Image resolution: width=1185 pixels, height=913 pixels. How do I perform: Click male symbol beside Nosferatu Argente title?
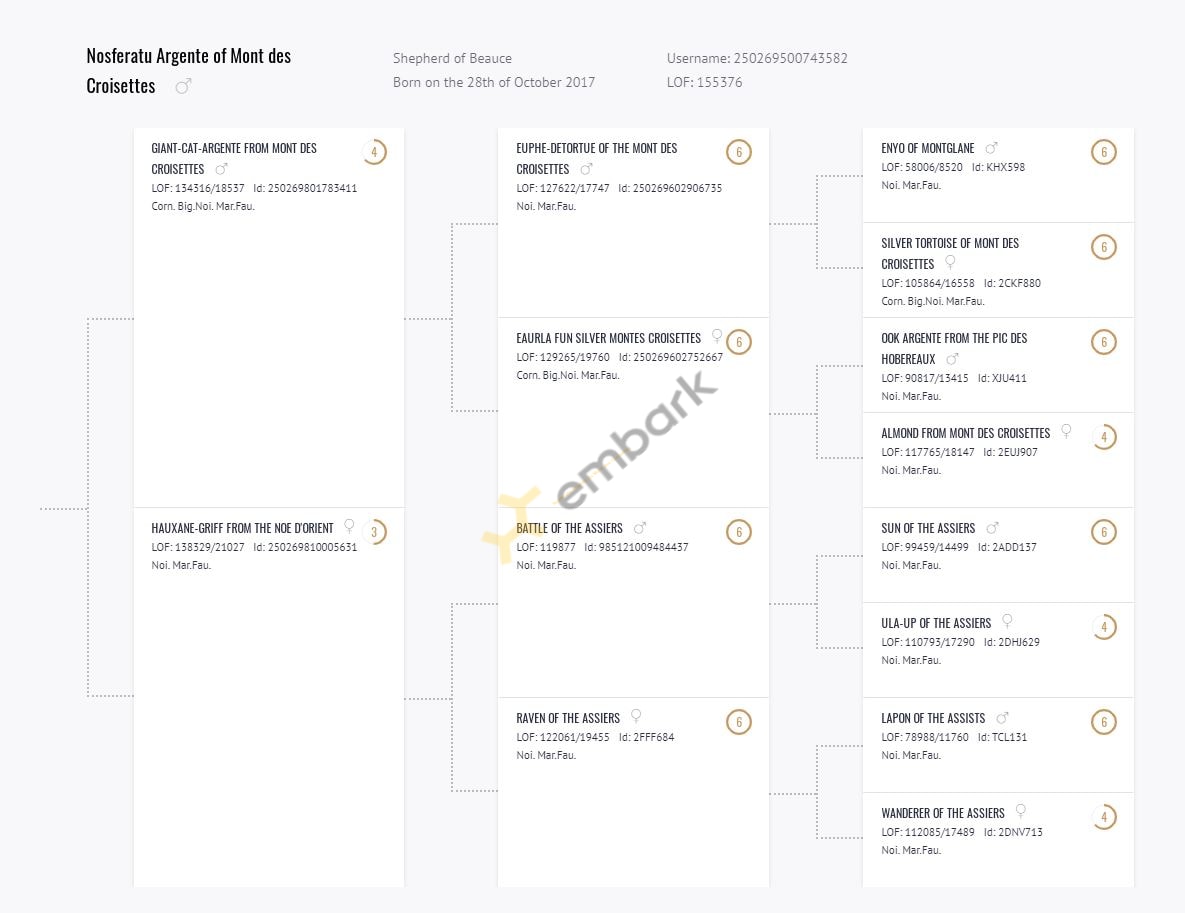click(183, 87)
